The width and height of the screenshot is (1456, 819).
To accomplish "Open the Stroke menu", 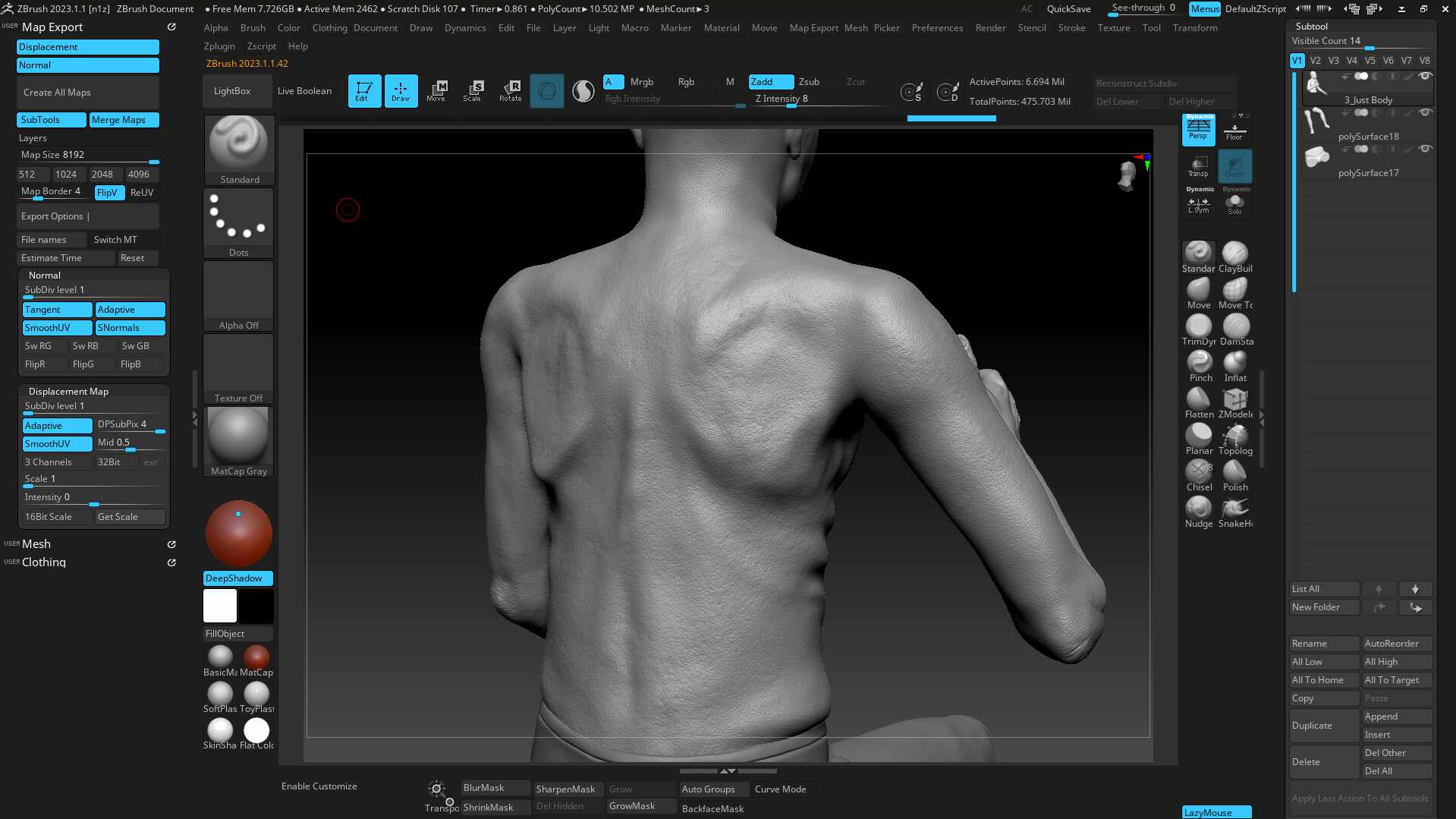I will (1071, 28).
